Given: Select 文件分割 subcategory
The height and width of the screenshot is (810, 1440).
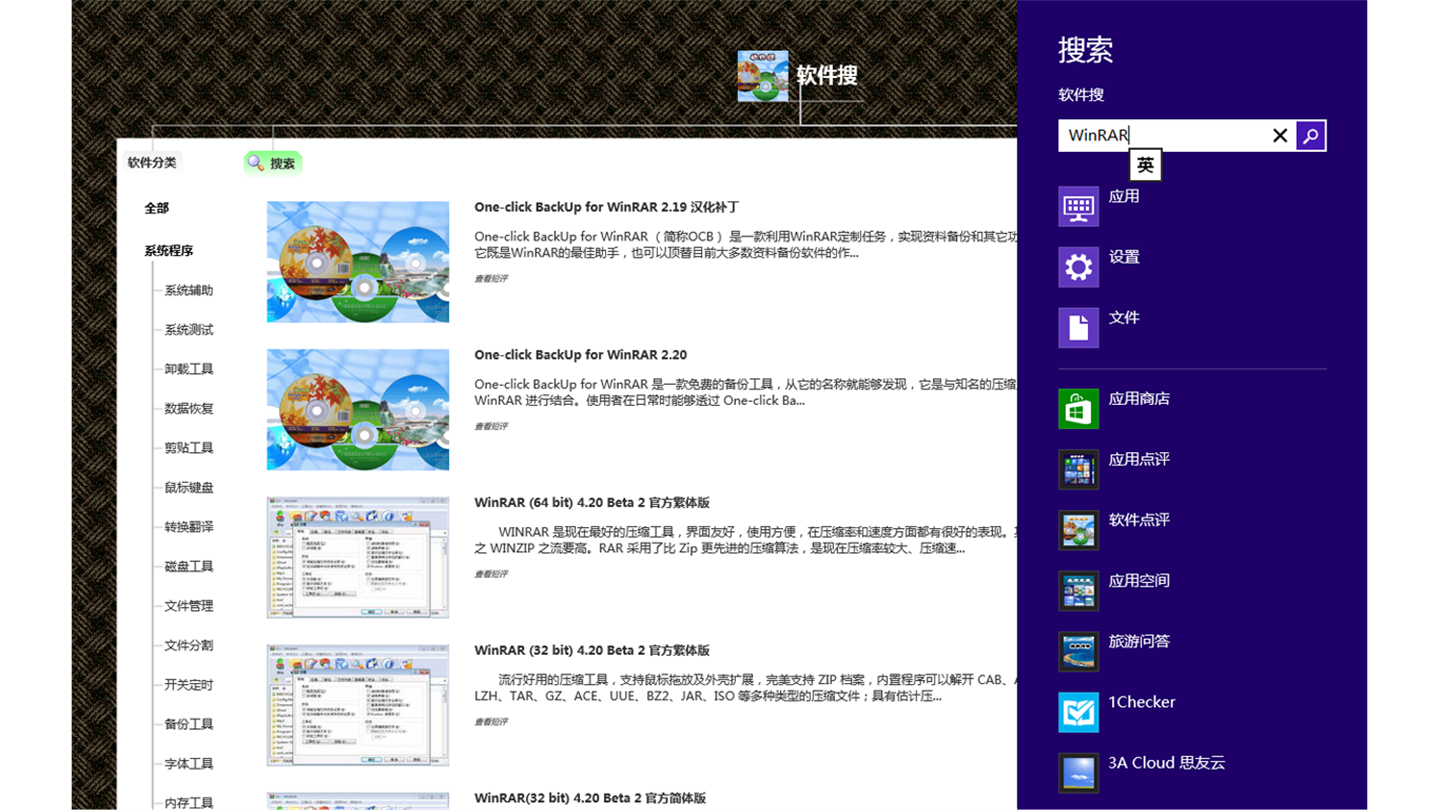Looking at the screenshot, I should [x=189, y=645].
